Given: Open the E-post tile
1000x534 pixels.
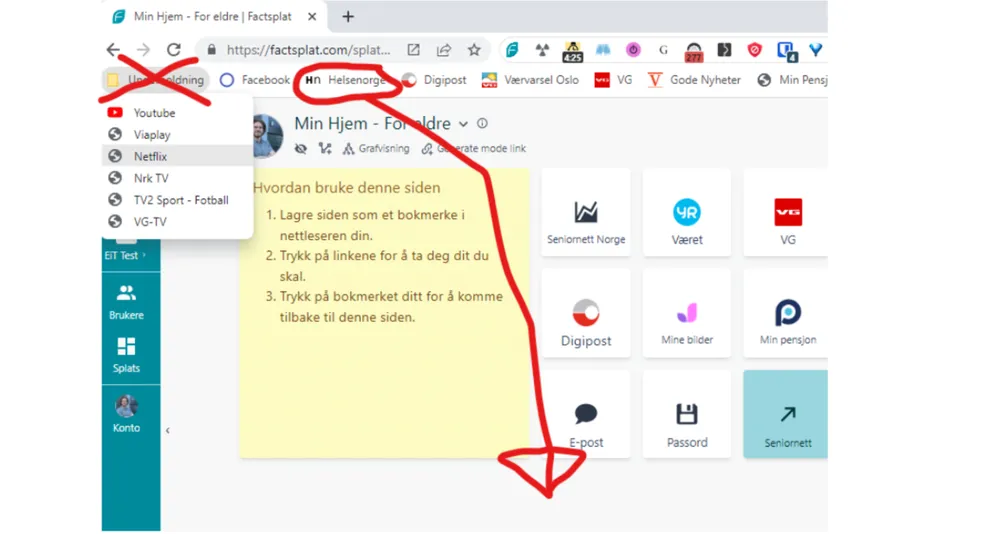Looking at the screenshot, I should click(x=585, y=422).
